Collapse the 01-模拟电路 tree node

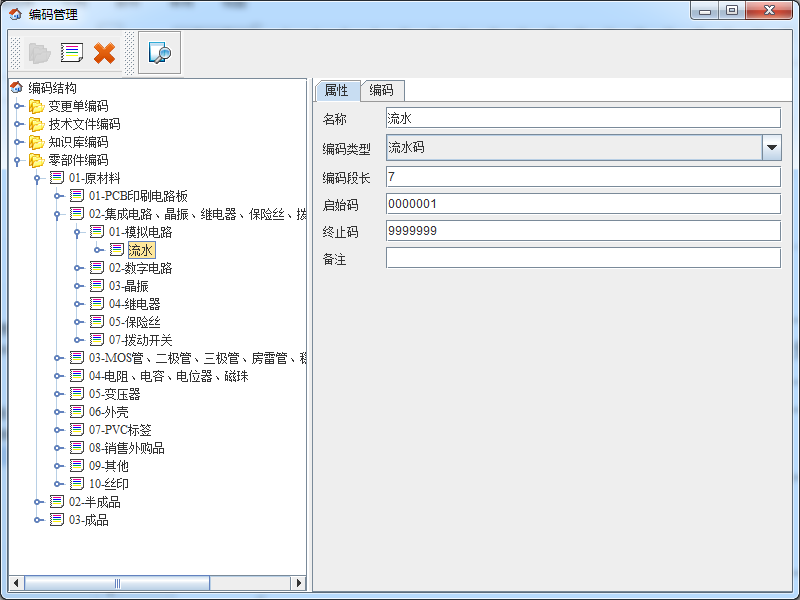click(77, 233)
